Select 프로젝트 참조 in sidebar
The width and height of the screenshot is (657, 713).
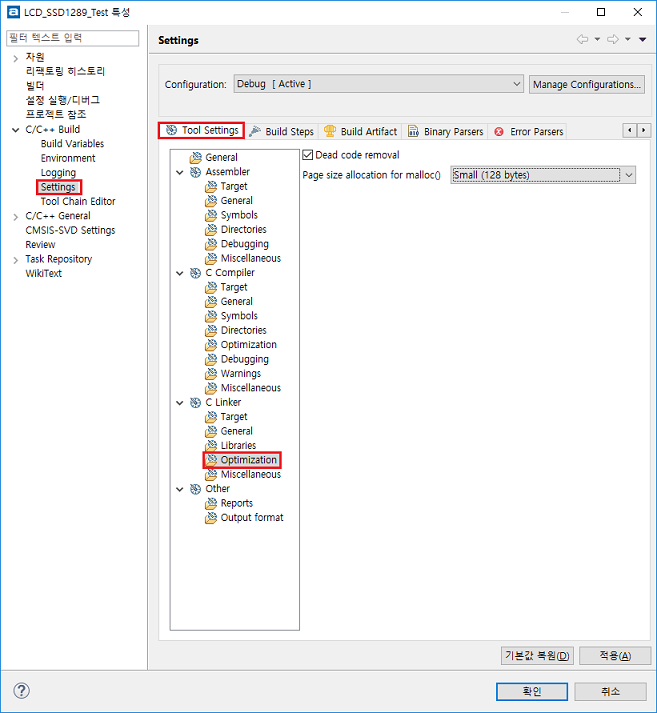55,115
